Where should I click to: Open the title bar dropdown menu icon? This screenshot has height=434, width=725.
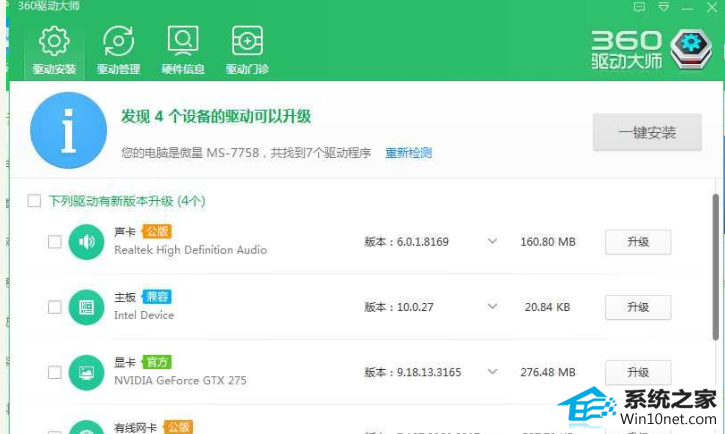click(x=664, y=7)
